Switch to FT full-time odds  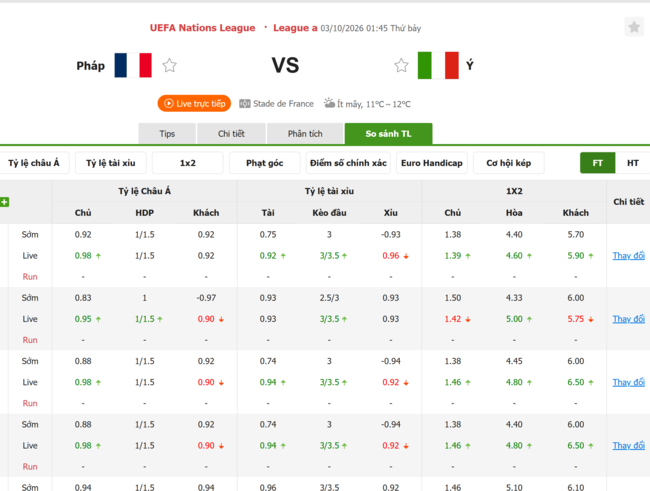click(597, 163)
